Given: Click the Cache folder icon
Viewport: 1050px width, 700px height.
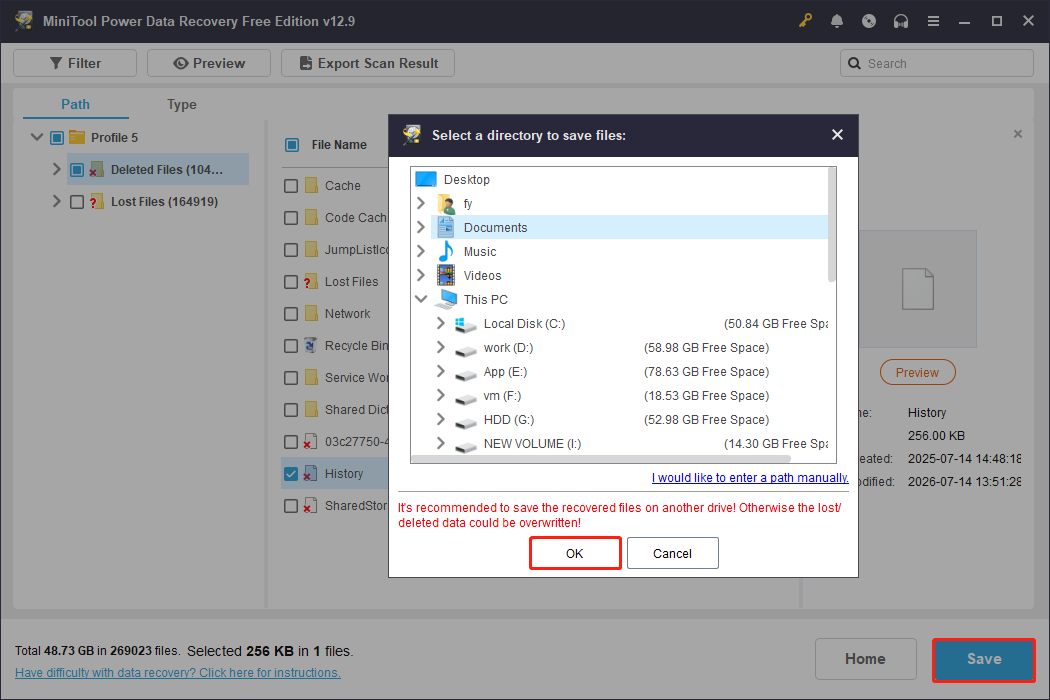Looking at the screenshot, I should pos(311,186).
